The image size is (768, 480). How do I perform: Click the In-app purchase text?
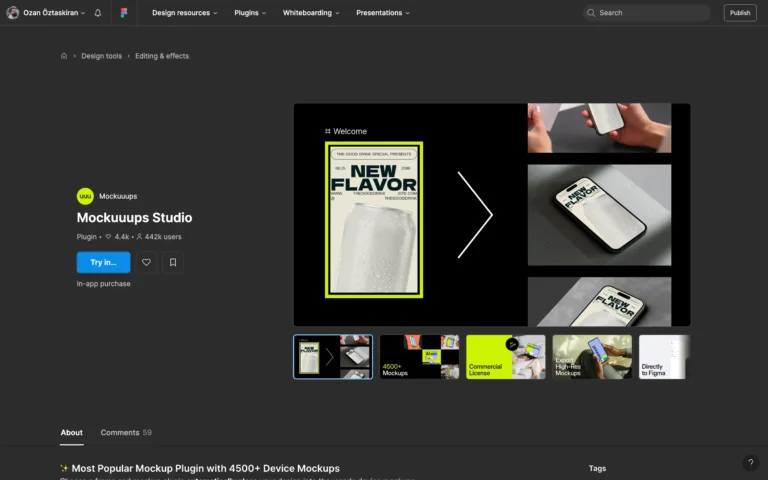pyautogui.click(x=103, y=284)
